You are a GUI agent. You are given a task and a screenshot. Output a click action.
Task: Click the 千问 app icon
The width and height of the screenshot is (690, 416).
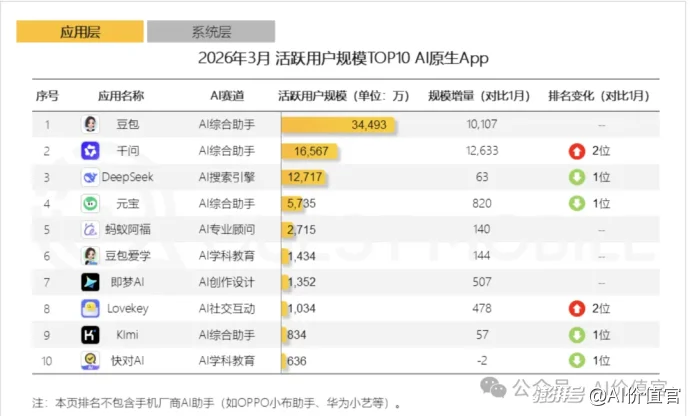pyautogui.click(x=90, y=151)
